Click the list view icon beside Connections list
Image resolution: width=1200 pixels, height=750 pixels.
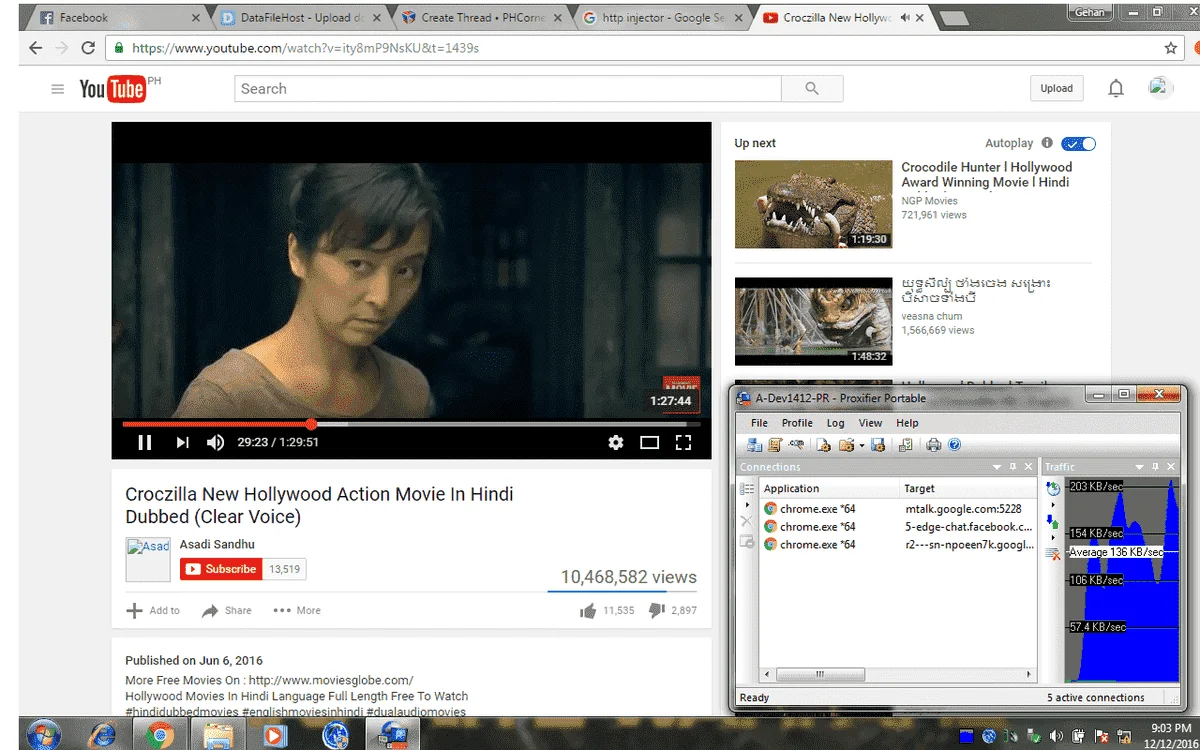(747, 489)
